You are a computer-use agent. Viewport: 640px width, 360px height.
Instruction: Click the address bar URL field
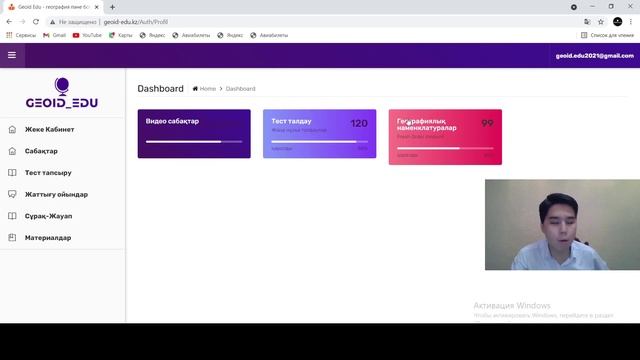click(314, 22)
